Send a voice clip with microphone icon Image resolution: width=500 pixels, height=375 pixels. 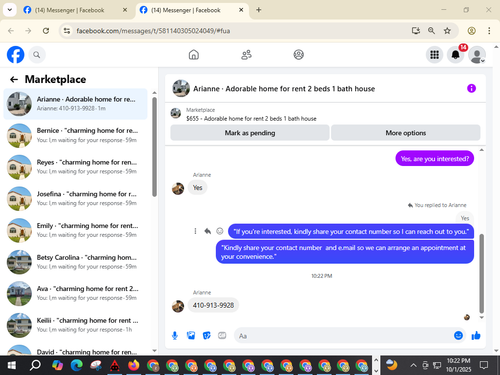point(175,336)
